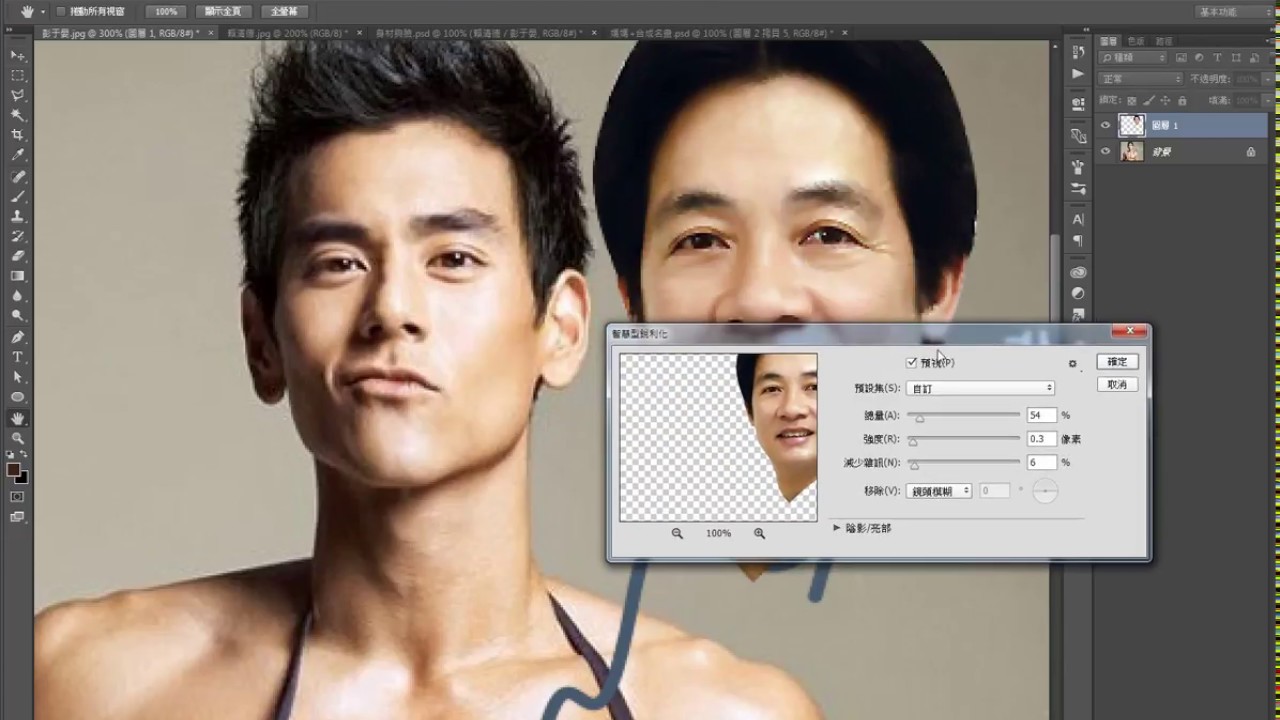This screenshot has height=720, width=1280.
Task: Select the Blur tool
Action: [18, 297]
